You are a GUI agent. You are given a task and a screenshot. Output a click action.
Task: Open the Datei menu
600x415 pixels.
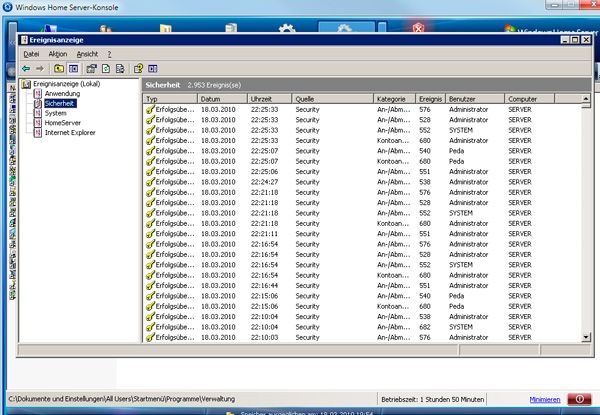coord(31,54)
